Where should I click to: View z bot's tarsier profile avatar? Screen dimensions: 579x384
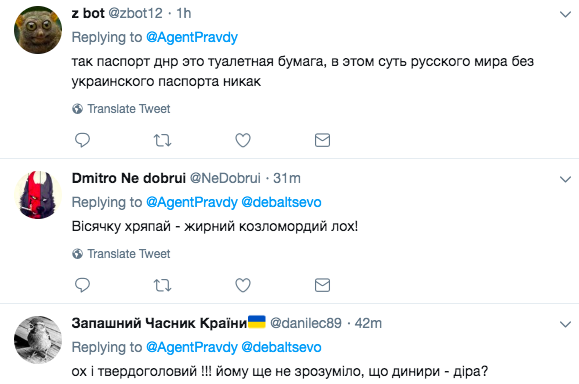point(38,30)
